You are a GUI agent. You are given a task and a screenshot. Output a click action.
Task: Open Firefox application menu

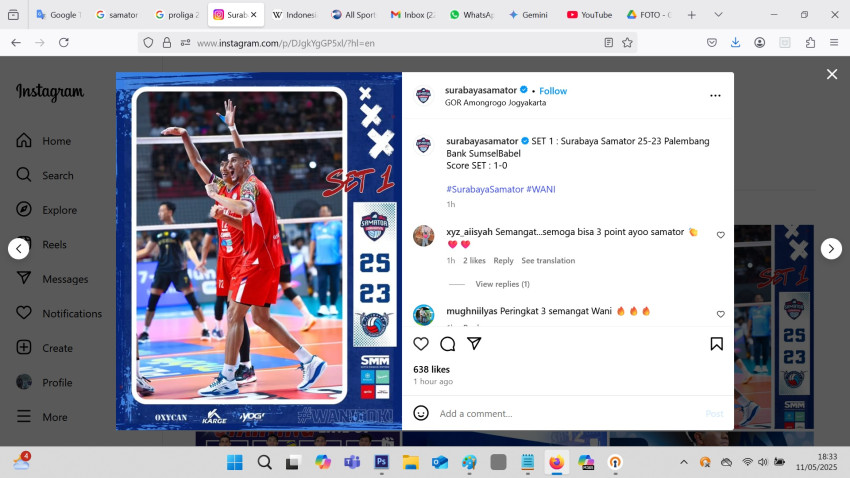(x=834, y=42)
